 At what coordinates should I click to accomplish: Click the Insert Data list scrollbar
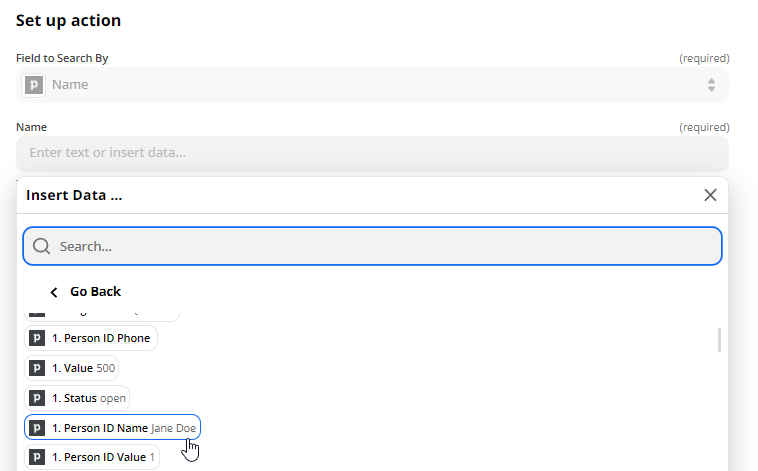point(719,340)
